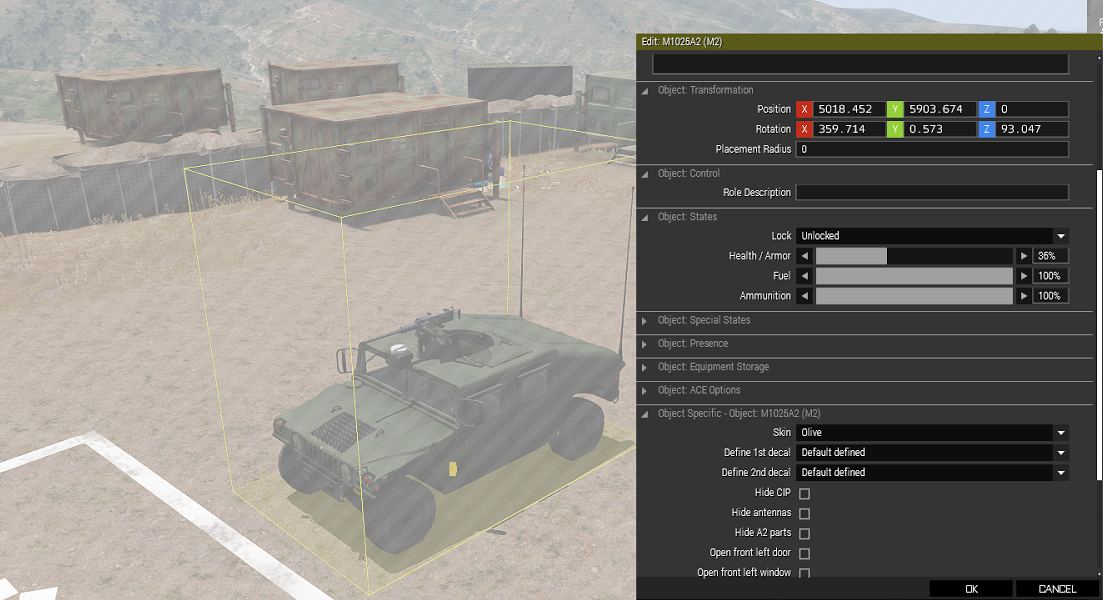Viewport: 1103px width, 600px height.
Task: Confirm changes with OK button
Action: point(971,589)
